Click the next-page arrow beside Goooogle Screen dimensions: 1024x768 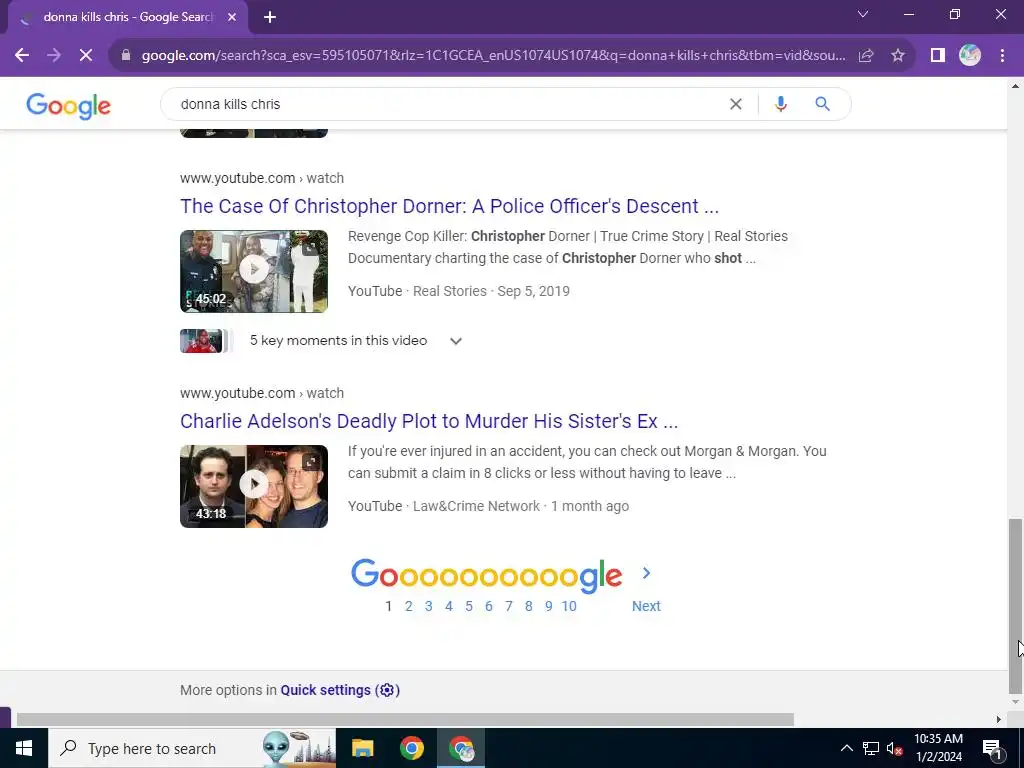pos(647,573)
